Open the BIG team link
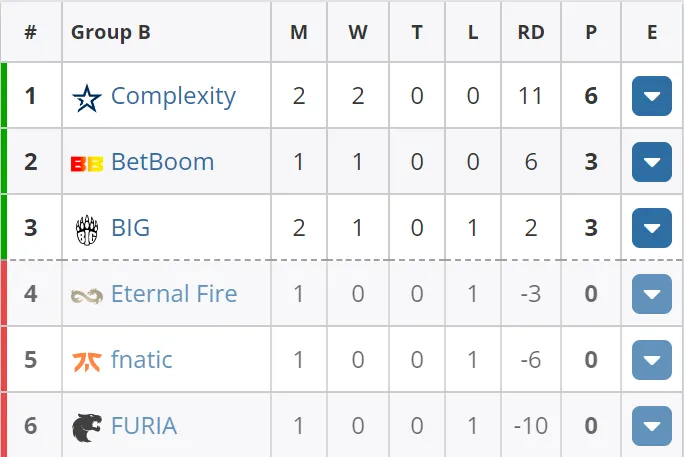Screen dimensions: 684x457 (x=130, y=228)
